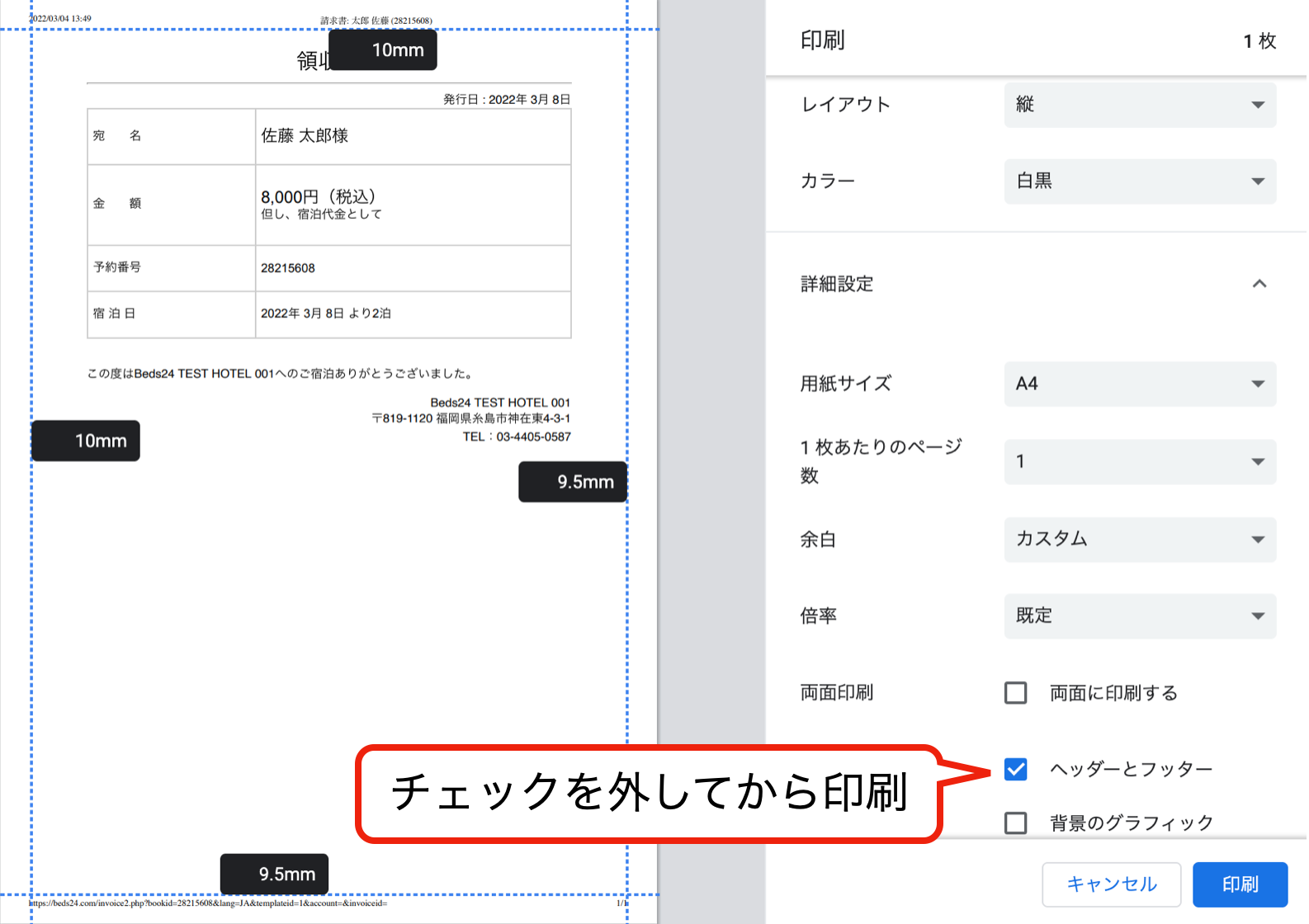The image size is (1309, 924).
Task: Open the 余白 dropdown showing カスタム
Action: click(1139, 540)
